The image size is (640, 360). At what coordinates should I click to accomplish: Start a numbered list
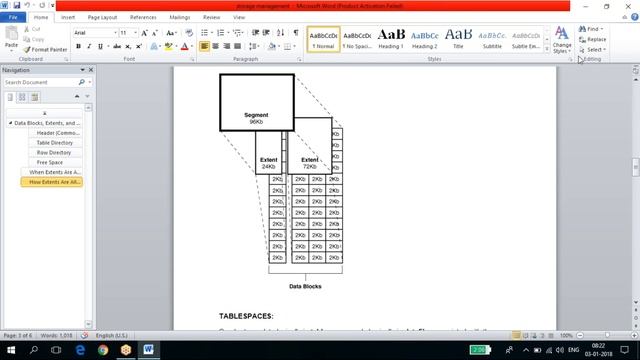pyautogui.click(x=220, y=33)
